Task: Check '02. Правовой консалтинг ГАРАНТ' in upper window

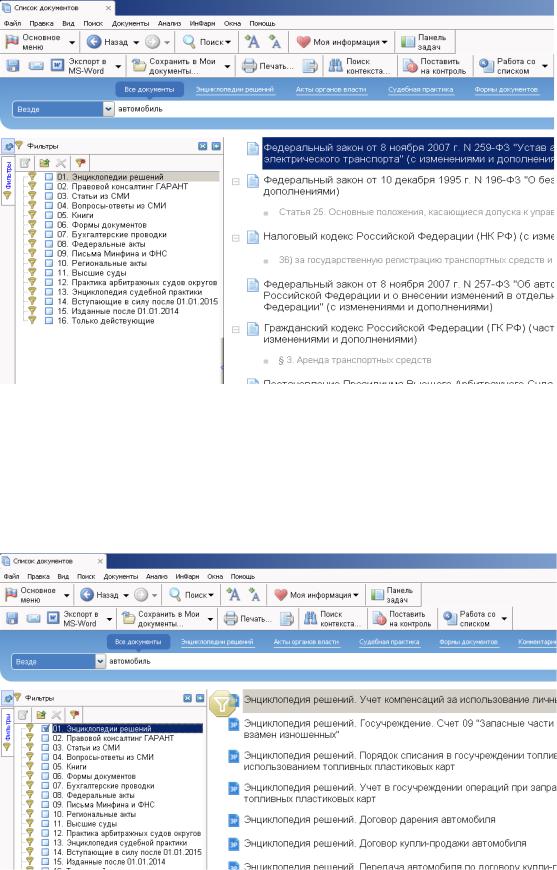Action: point(49,186)
